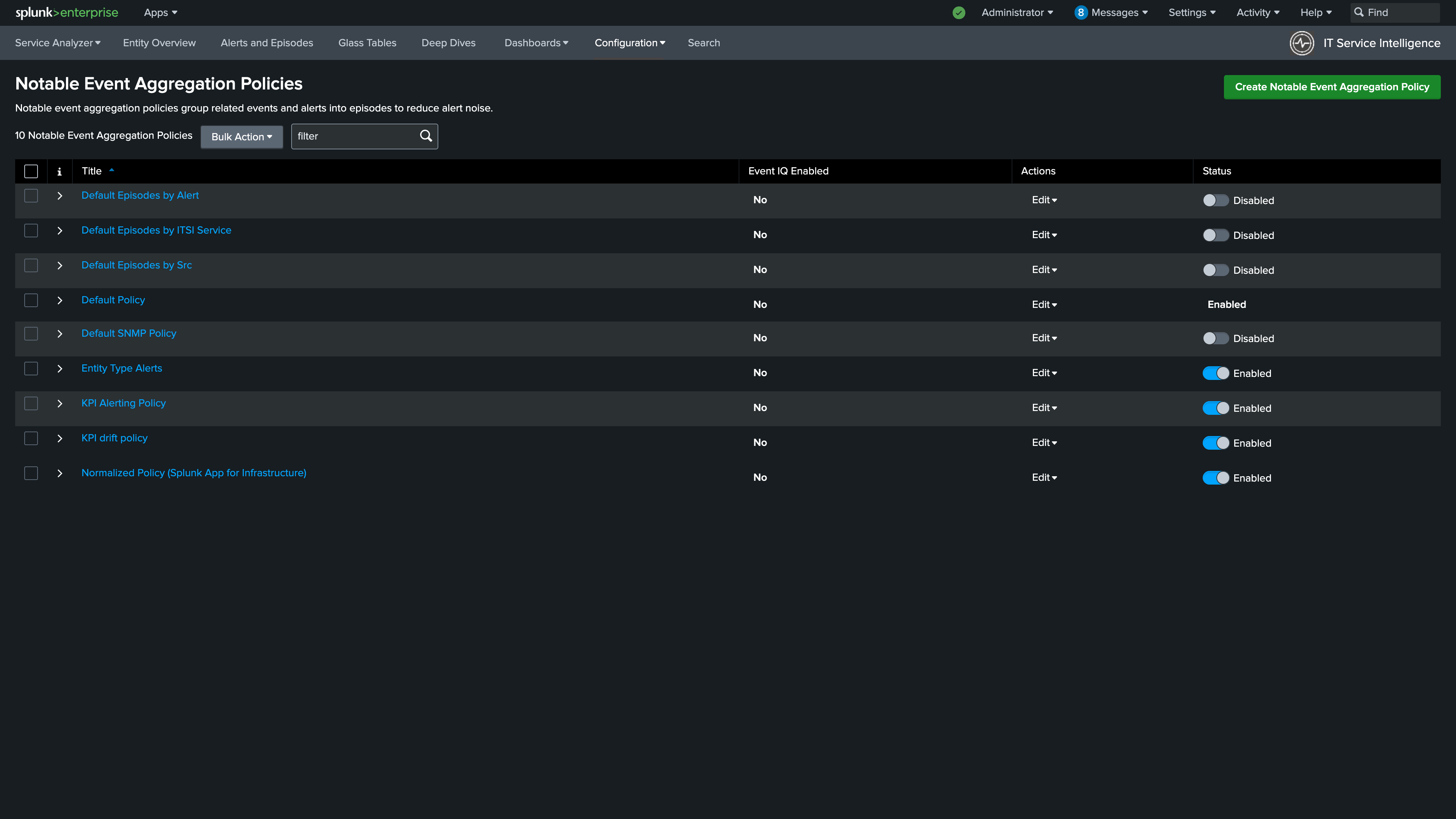This screenshot has width=1456, height=819.
Task: Open Edit menu for KPI drift policy
Action: click(x=1044, y=442)
